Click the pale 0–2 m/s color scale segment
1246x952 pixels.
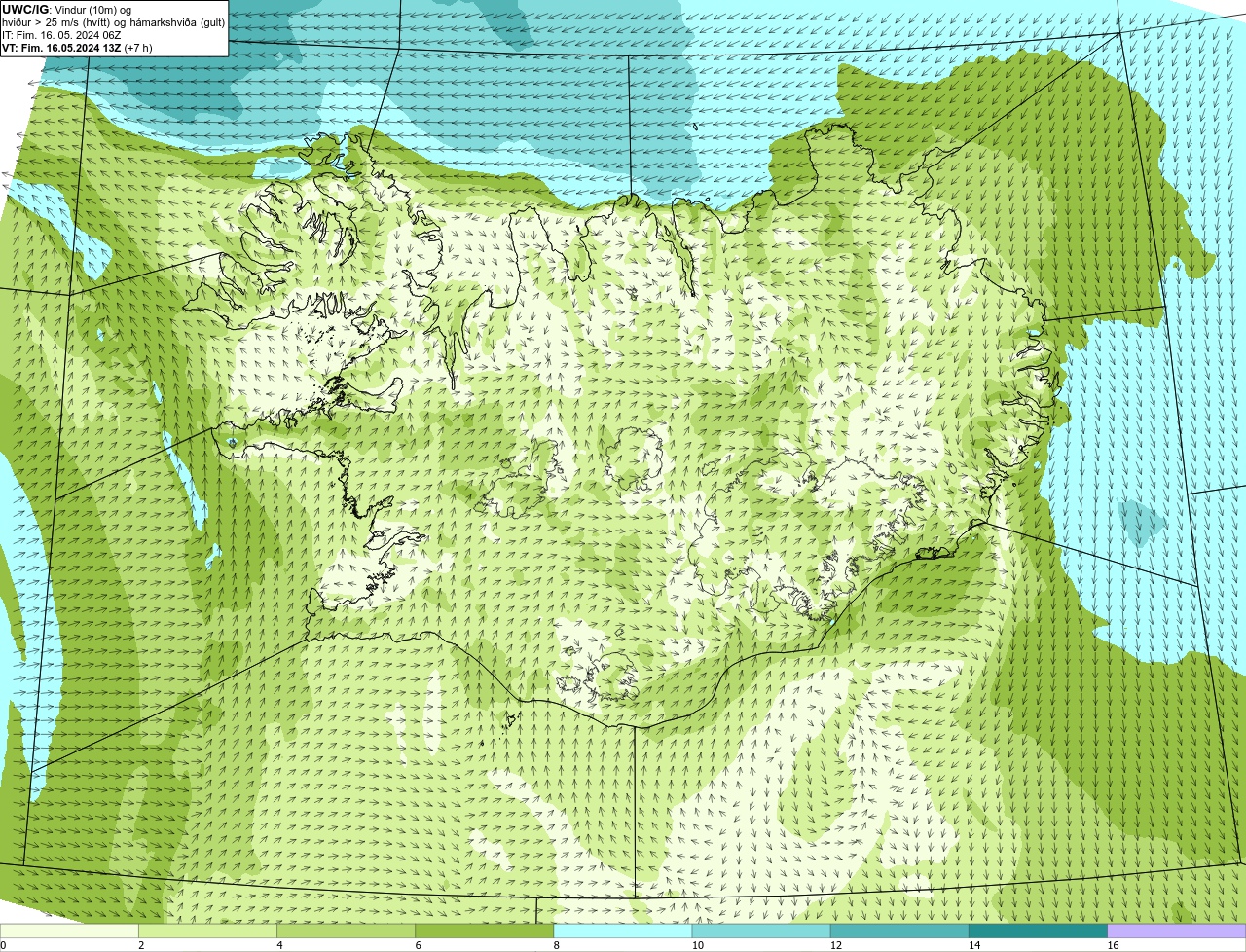click(69, 932)
